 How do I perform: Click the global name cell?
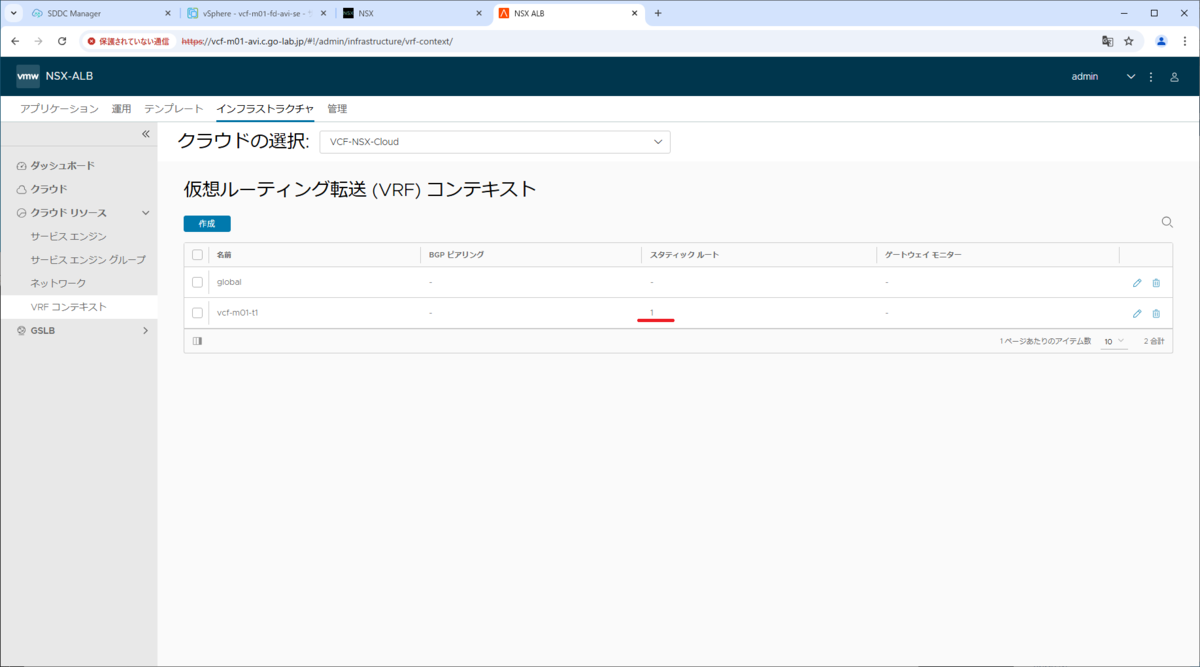pos(229,283)
